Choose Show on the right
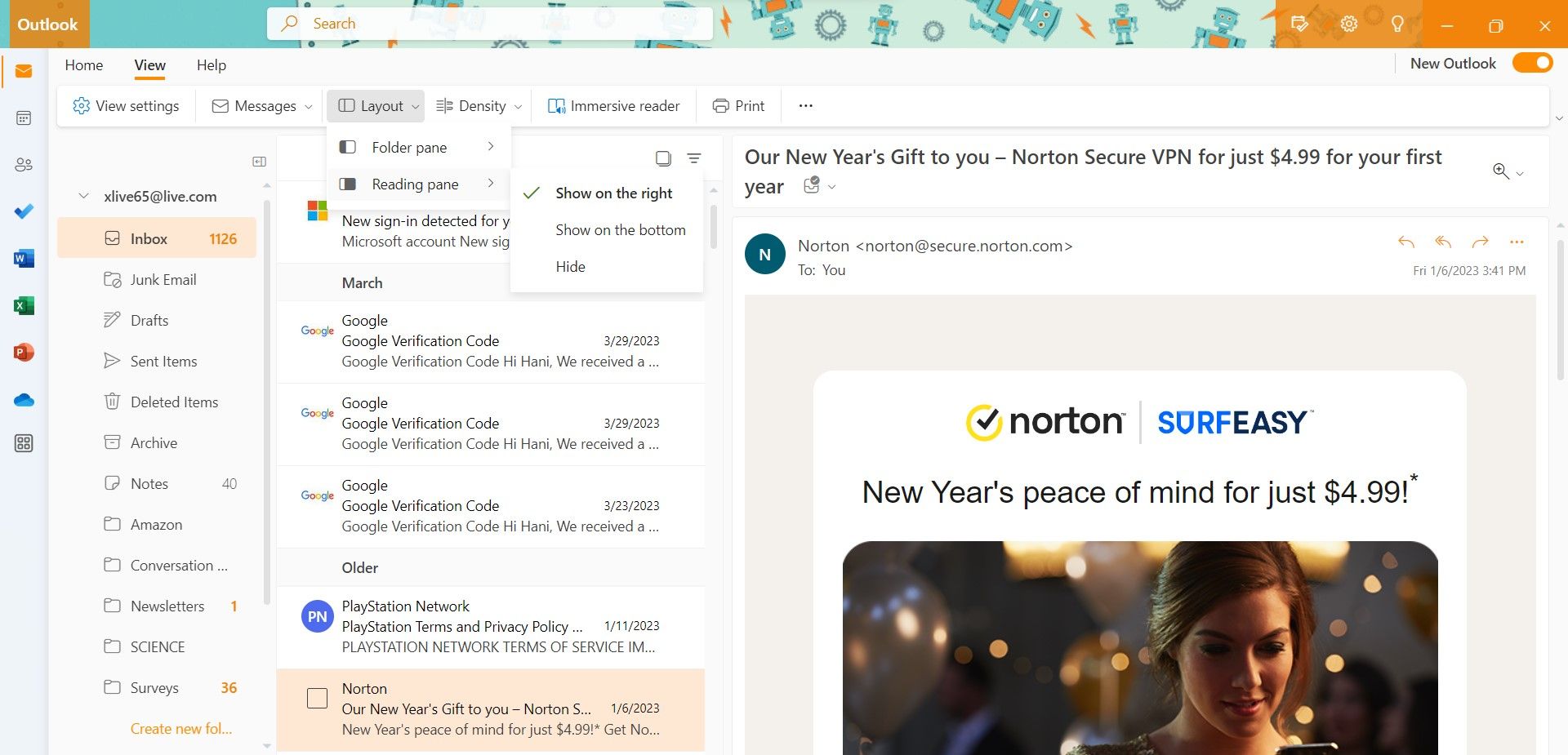Screen dimensions: 1568x755 pyautogui.click(x=607, y=193)
